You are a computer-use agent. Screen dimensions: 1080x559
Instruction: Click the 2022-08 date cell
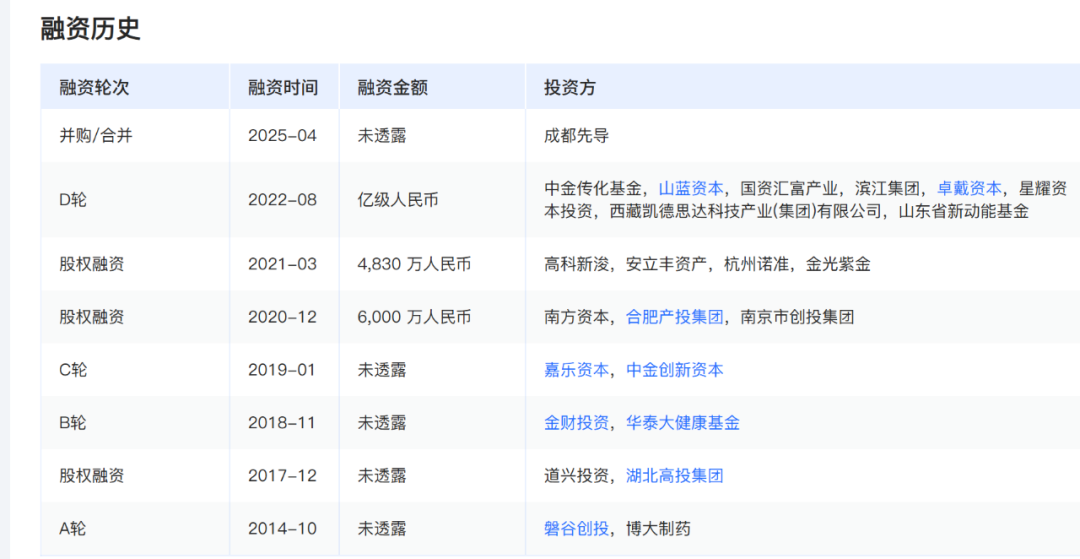(x=282, y=200)
